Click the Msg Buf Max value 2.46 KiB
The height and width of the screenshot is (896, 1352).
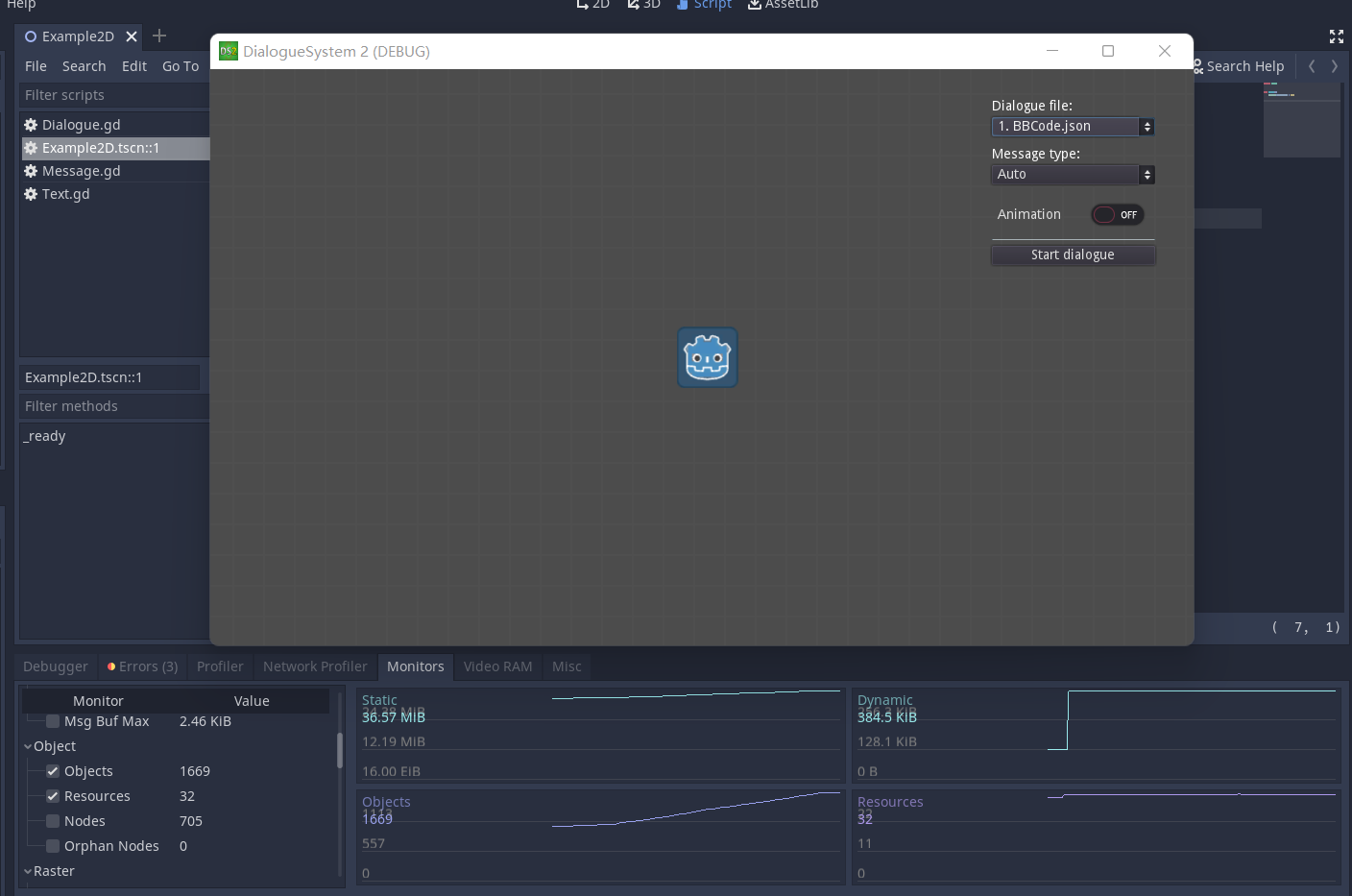(x=205, y=721)
